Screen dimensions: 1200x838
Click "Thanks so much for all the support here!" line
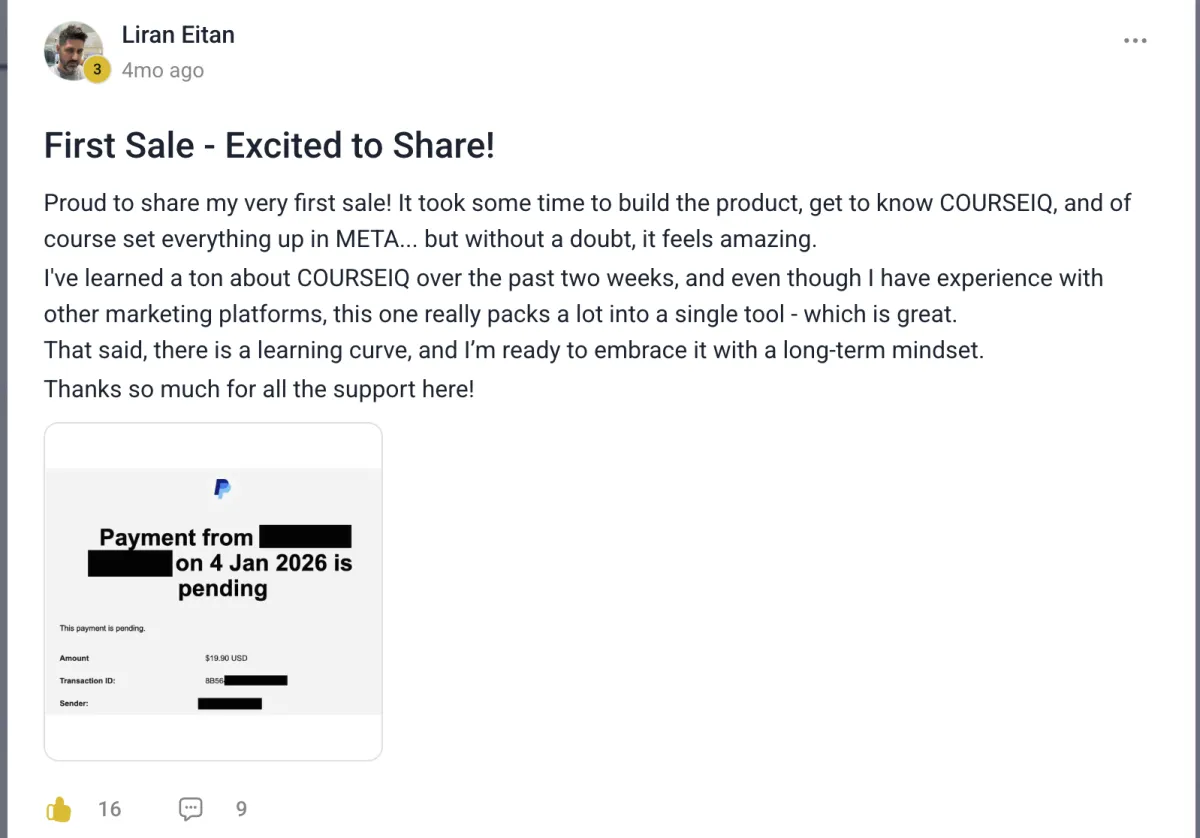(x=259, y=389)
